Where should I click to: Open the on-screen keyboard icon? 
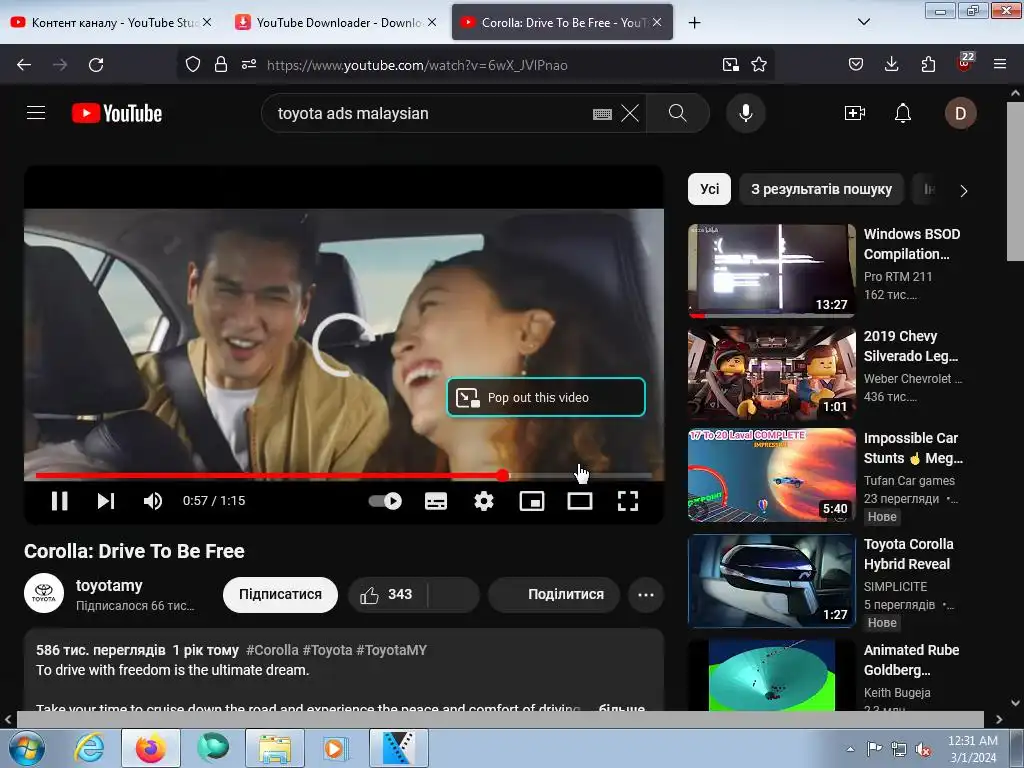tap(602, 114)
